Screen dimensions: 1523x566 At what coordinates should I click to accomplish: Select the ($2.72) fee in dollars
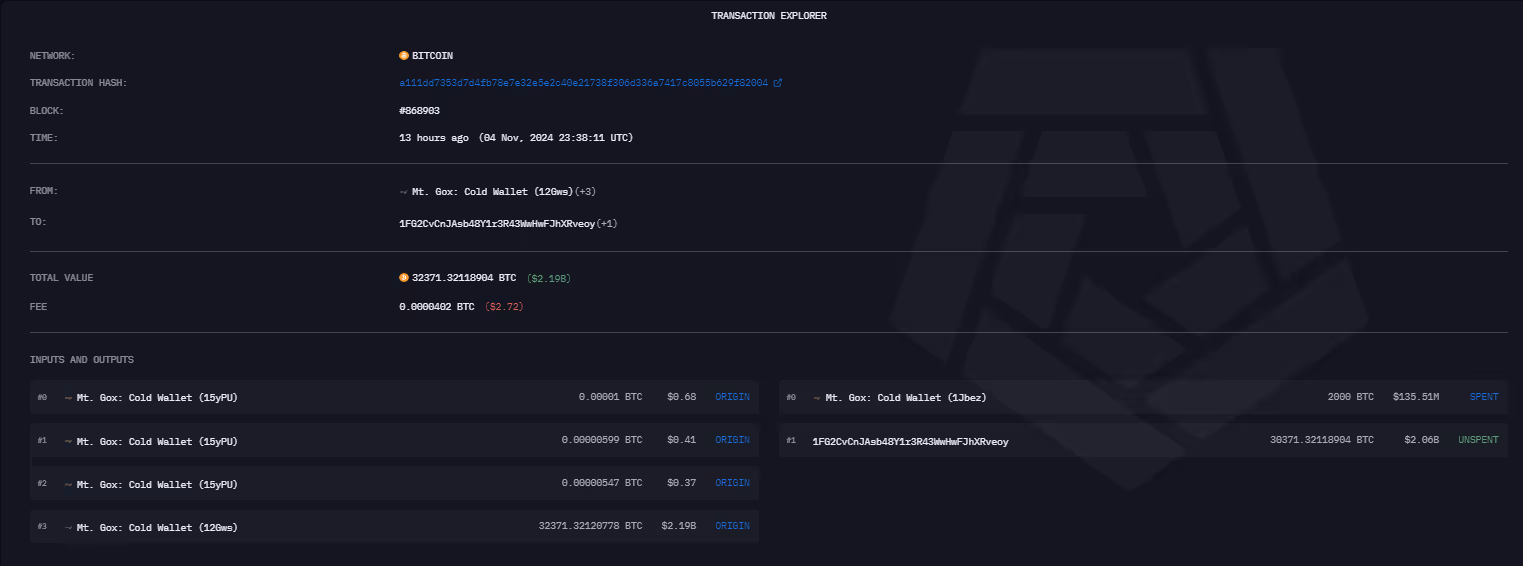[x=504, y=306]
